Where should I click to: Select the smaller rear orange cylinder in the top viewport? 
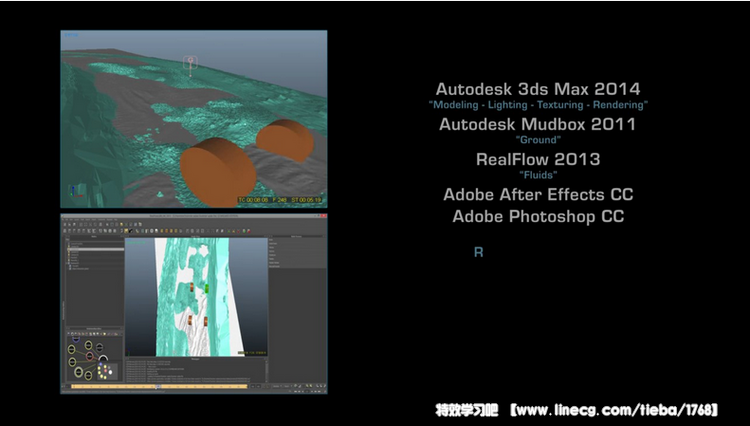coord(285,140)
